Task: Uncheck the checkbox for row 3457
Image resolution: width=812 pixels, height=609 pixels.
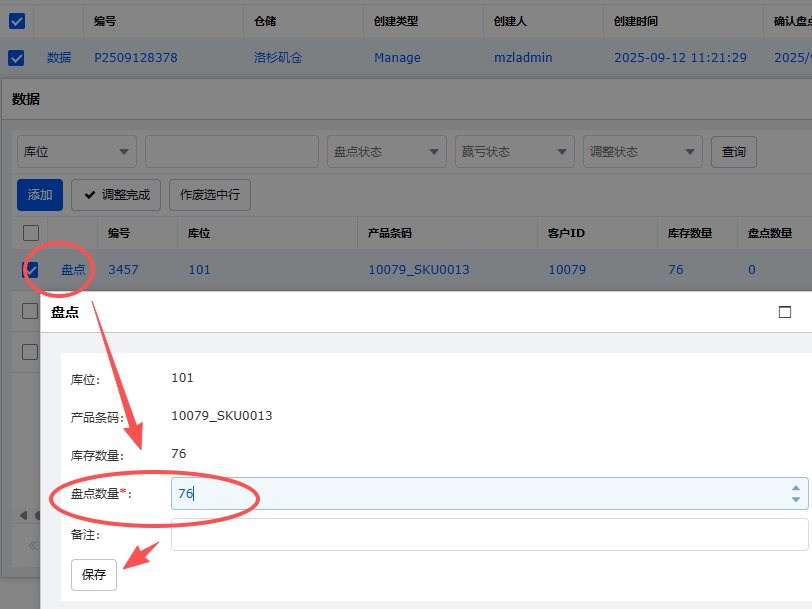Action: click(x=30, y=269)
